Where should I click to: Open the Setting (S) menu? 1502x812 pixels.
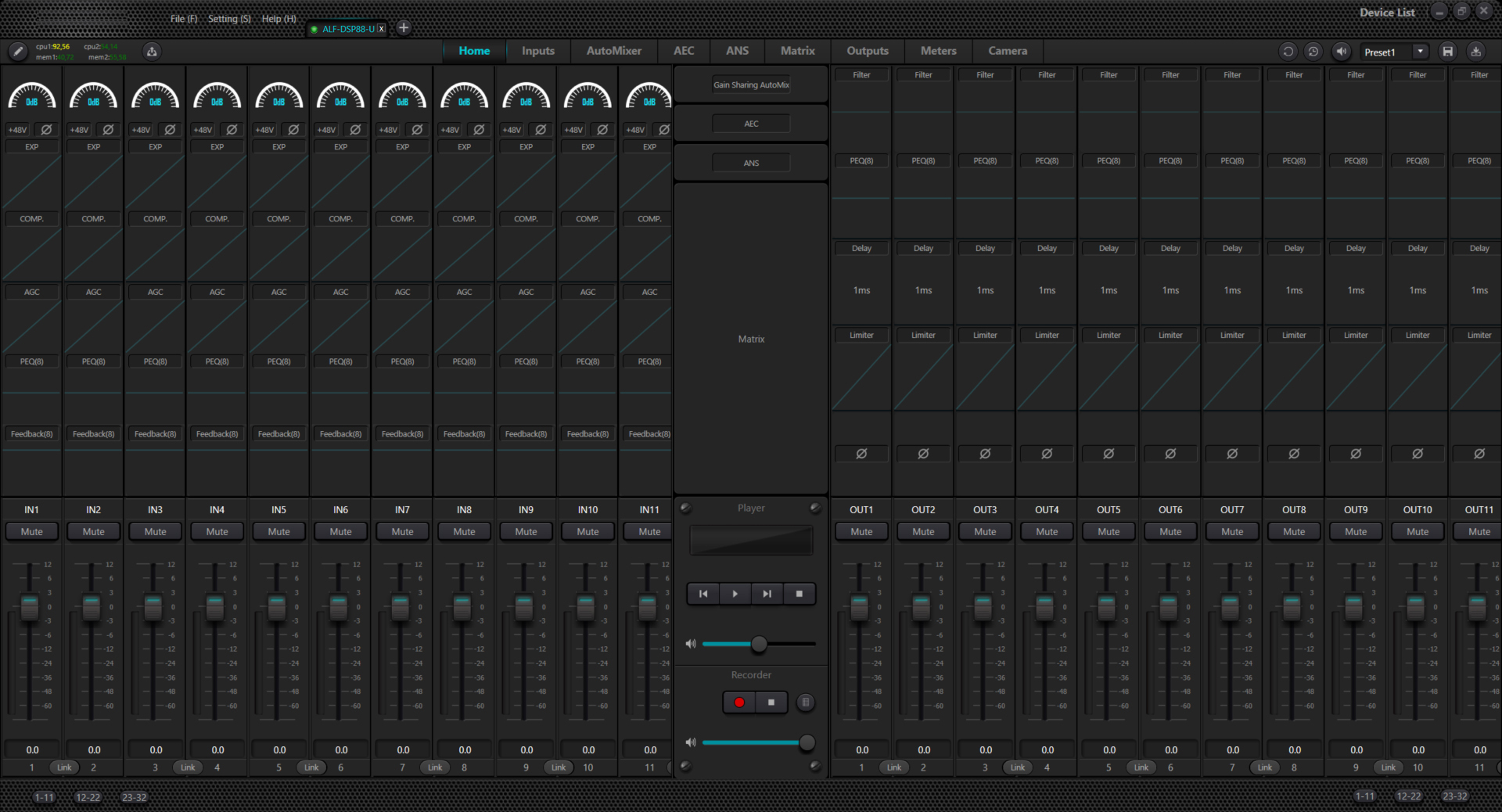pos(229,19)
